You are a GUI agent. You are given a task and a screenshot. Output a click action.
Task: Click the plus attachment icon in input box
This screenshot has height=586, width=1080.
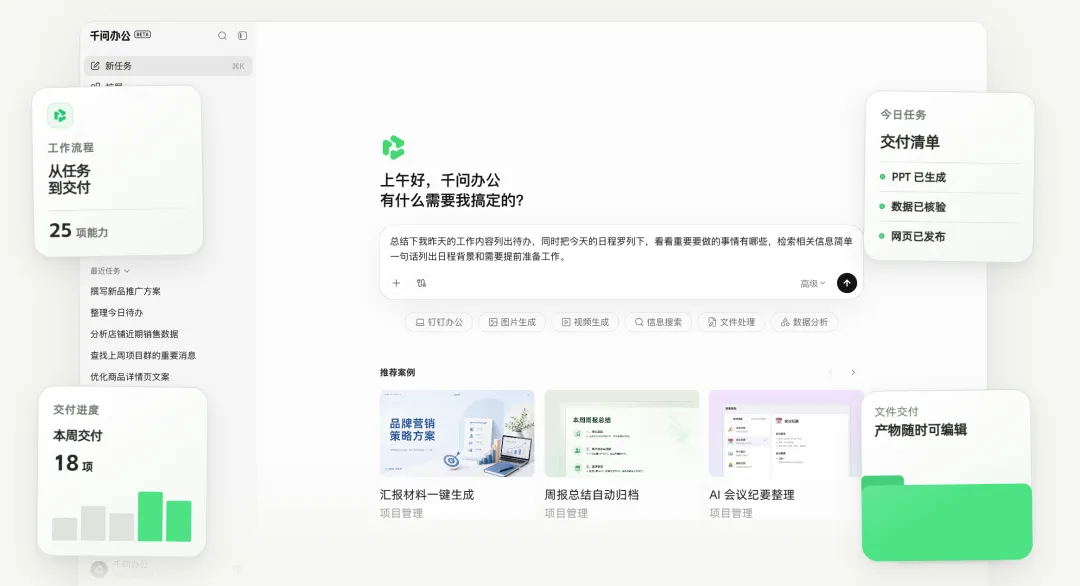click(x=396, y=283)
